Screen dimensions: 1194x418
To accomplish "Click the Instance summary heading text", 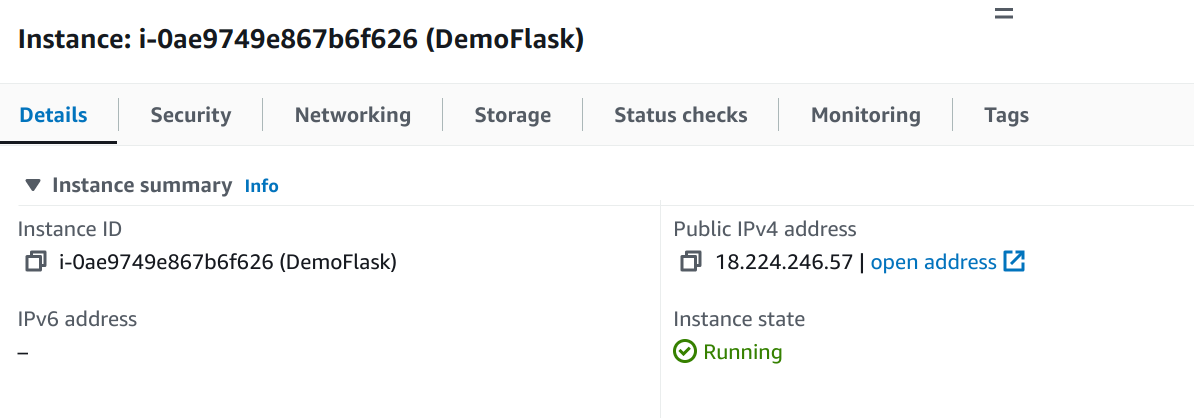I will 142,185.
